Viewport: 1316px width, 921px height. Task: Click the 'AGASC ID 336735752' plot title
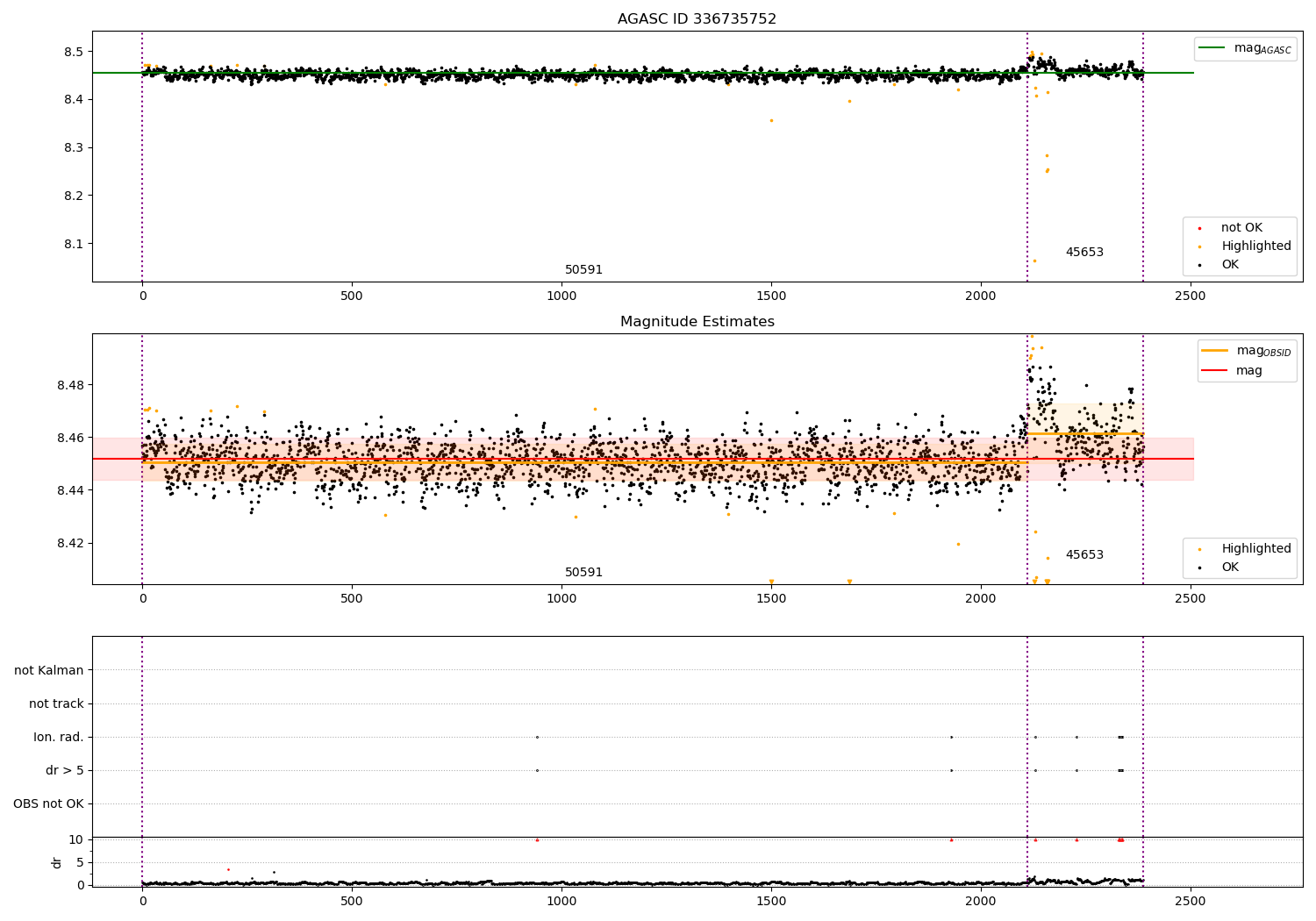coord(697,19)
